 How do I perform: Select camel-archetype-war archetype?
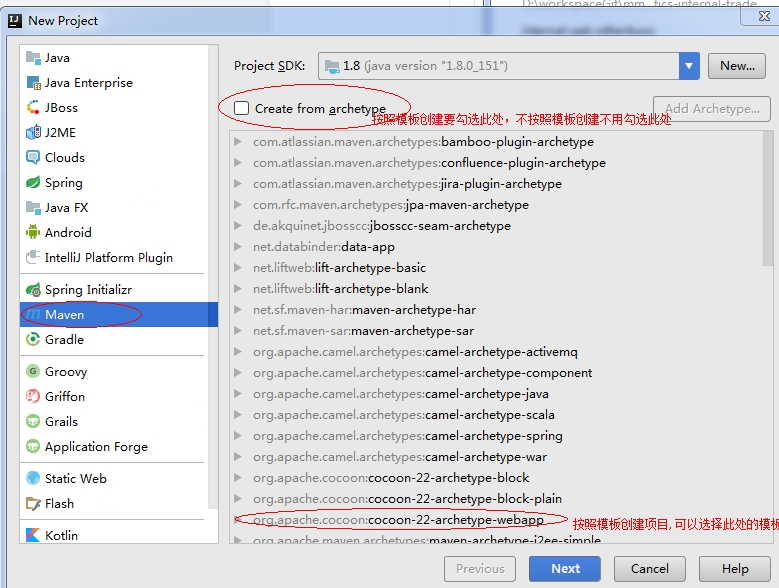[x=400, y=456]
